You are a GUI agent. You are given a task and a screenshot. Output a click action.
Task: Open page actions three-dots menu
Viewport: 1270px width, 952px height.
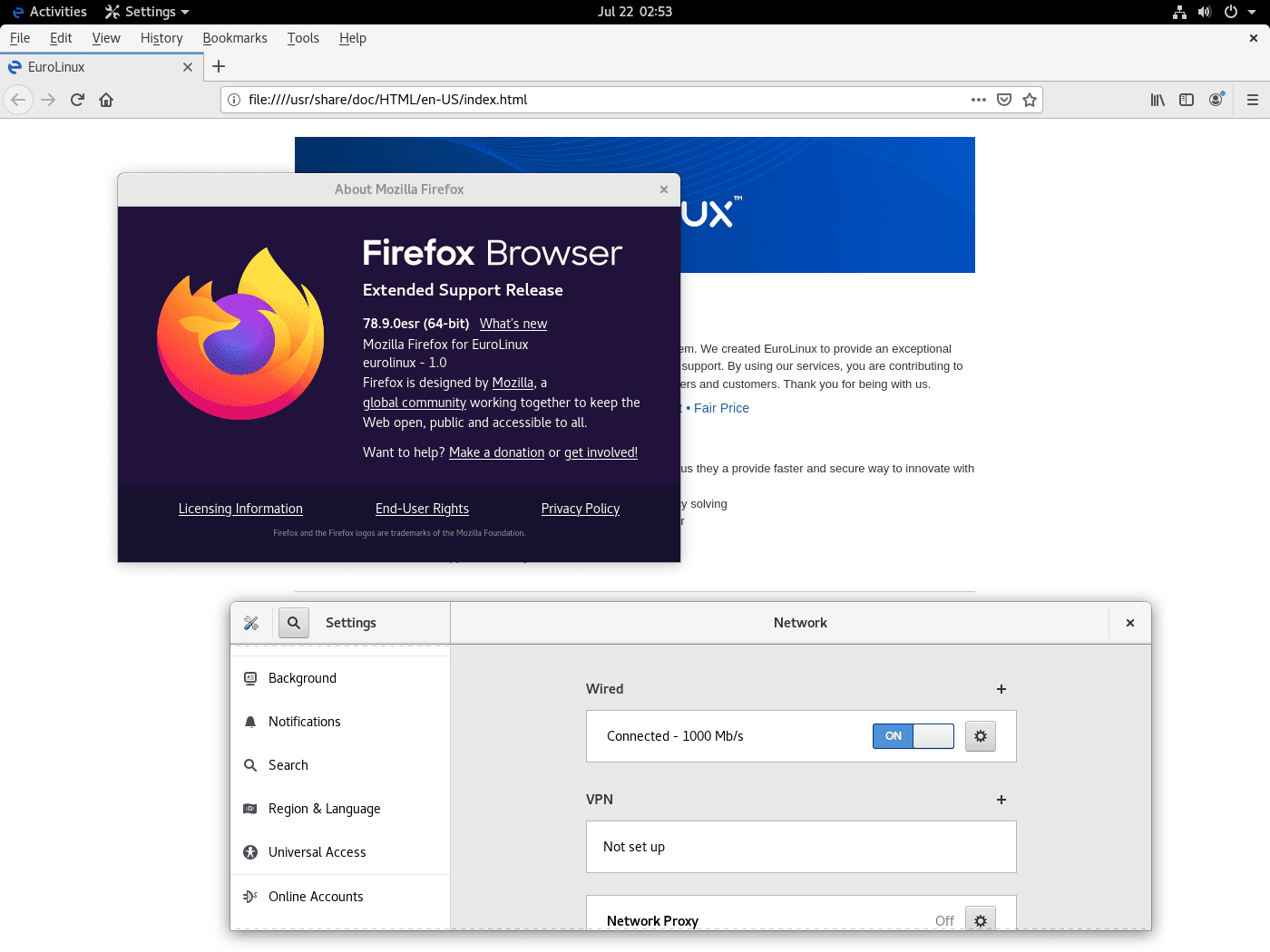(x=979, y=100)
